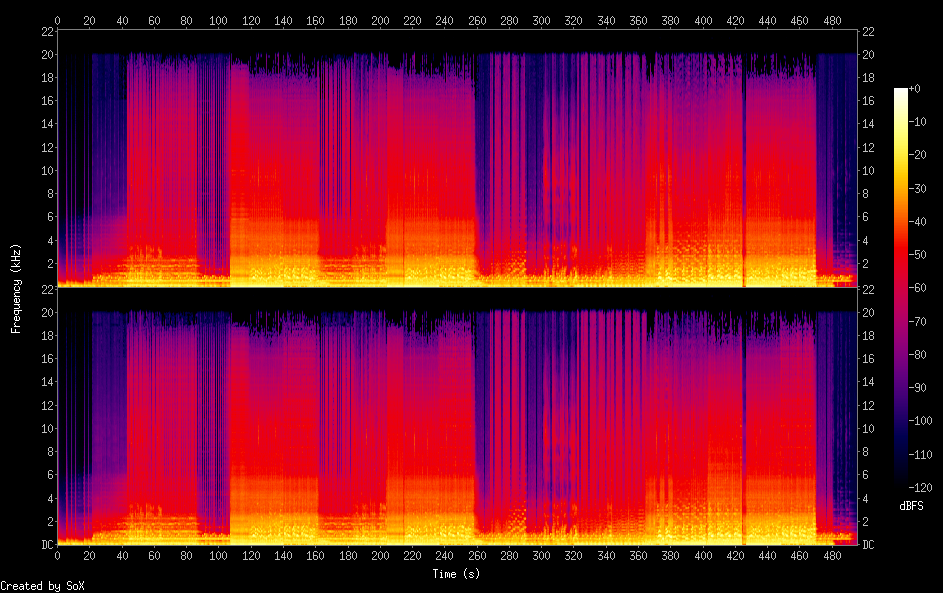Click inside the lower channel spectrogram plot
The height and width of the screenshot is (593, 943).
point(457,417)
